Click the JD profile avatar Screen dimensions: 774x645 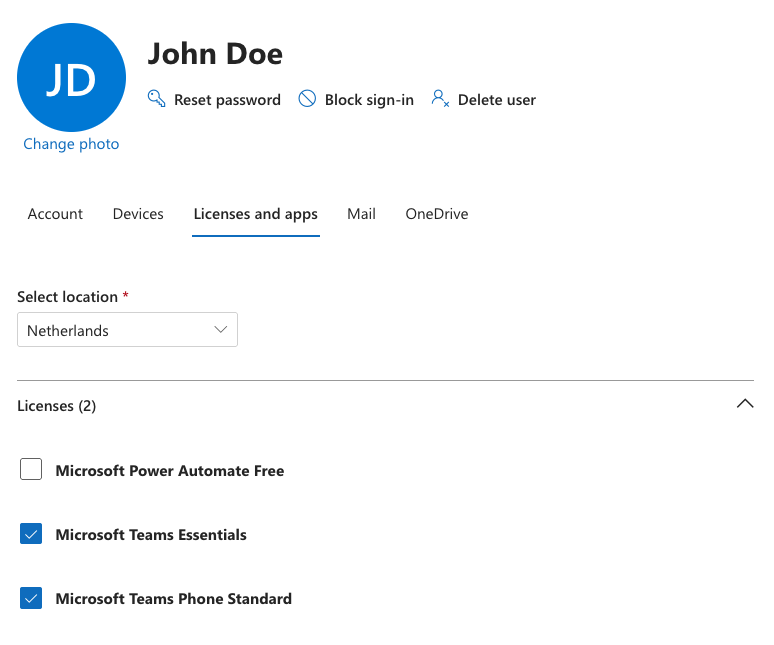pyautogui.click(x=72, y=77)
